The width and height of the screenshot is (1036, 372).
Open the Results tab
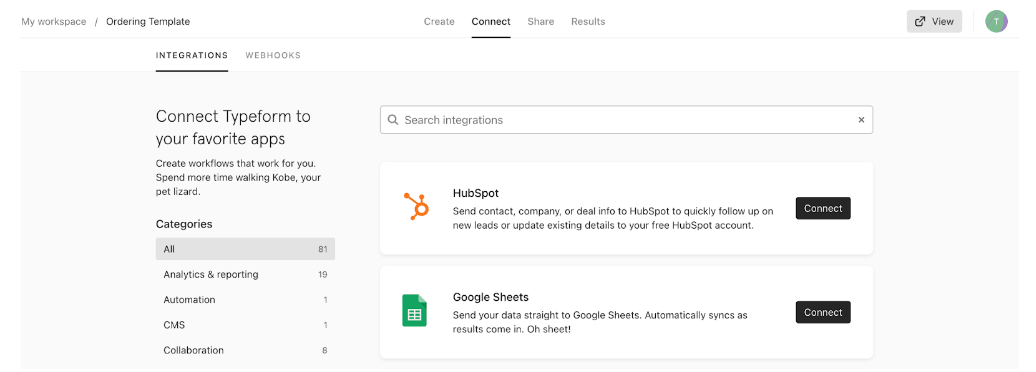click(588, 21)
